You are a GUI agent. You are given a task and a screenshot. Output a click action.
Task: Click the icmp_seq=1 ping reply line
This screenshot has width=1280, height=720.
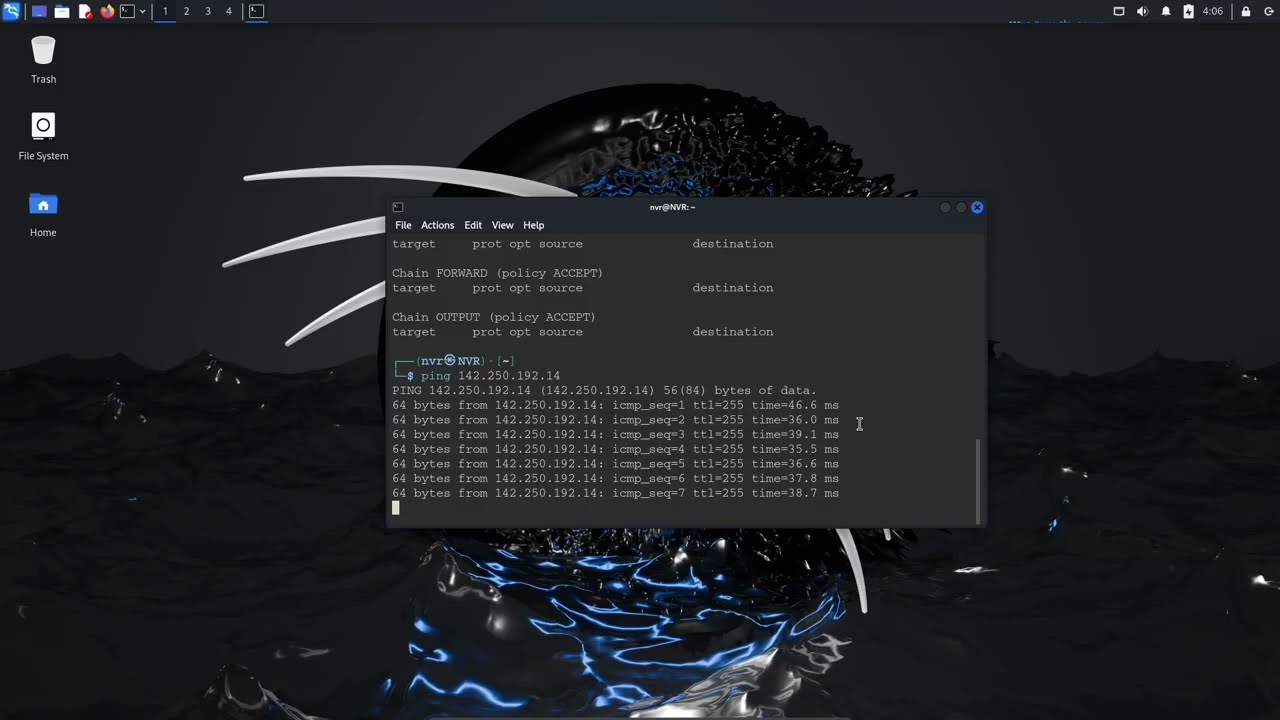pyautogui.click(x=615, y=405)
